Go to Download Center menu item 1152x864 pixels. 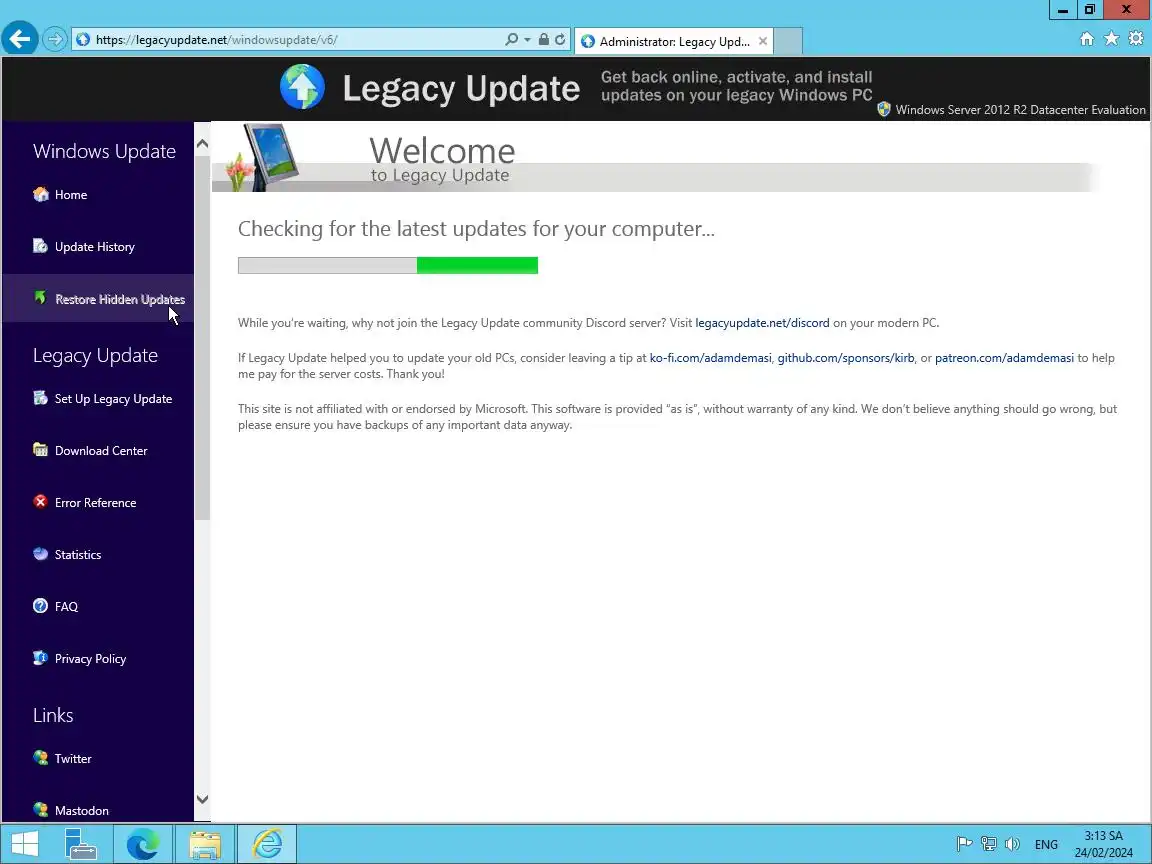[101, 450]
